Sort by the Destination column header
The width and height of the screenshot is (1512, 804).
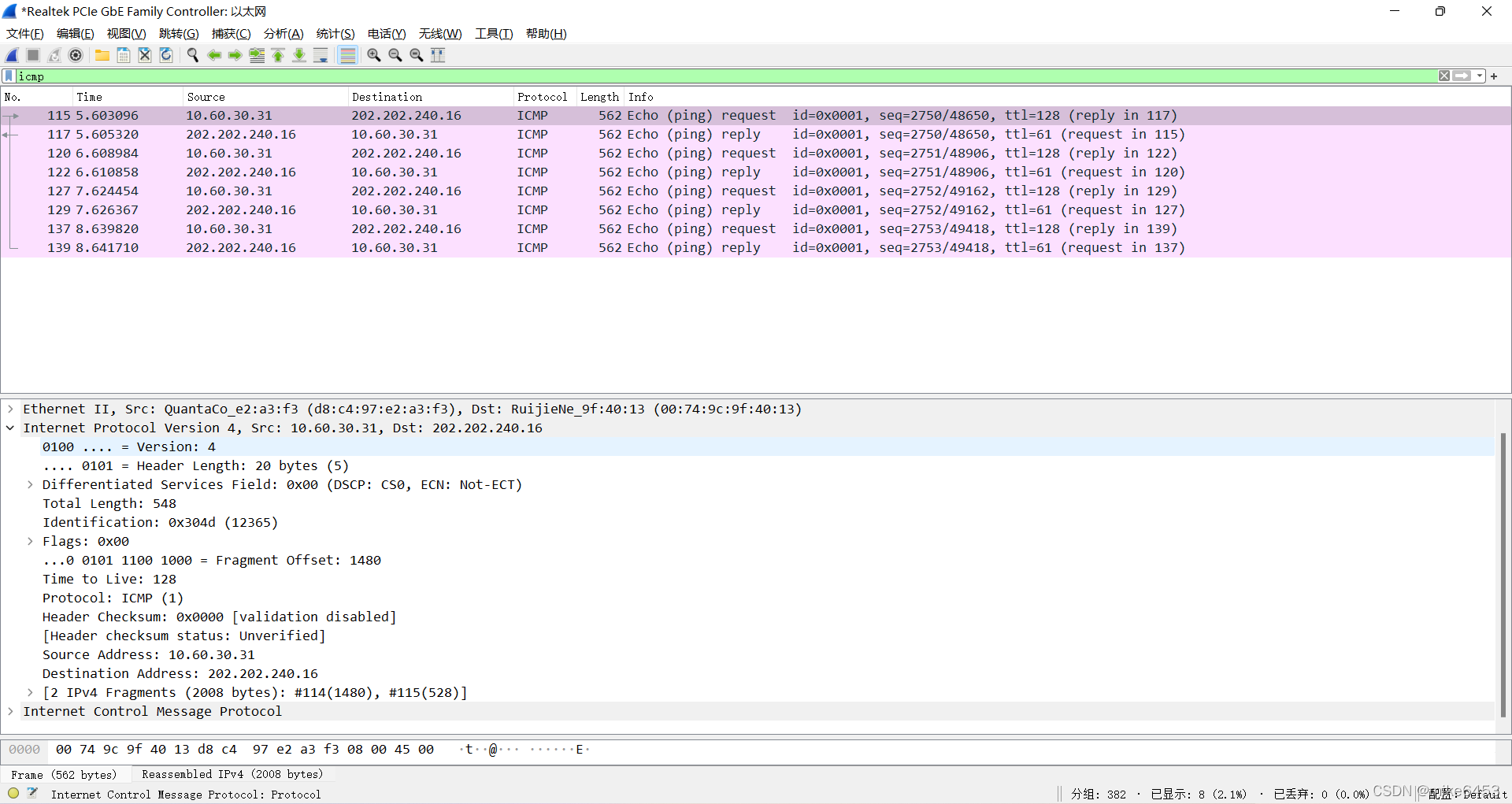coord(431,97)
